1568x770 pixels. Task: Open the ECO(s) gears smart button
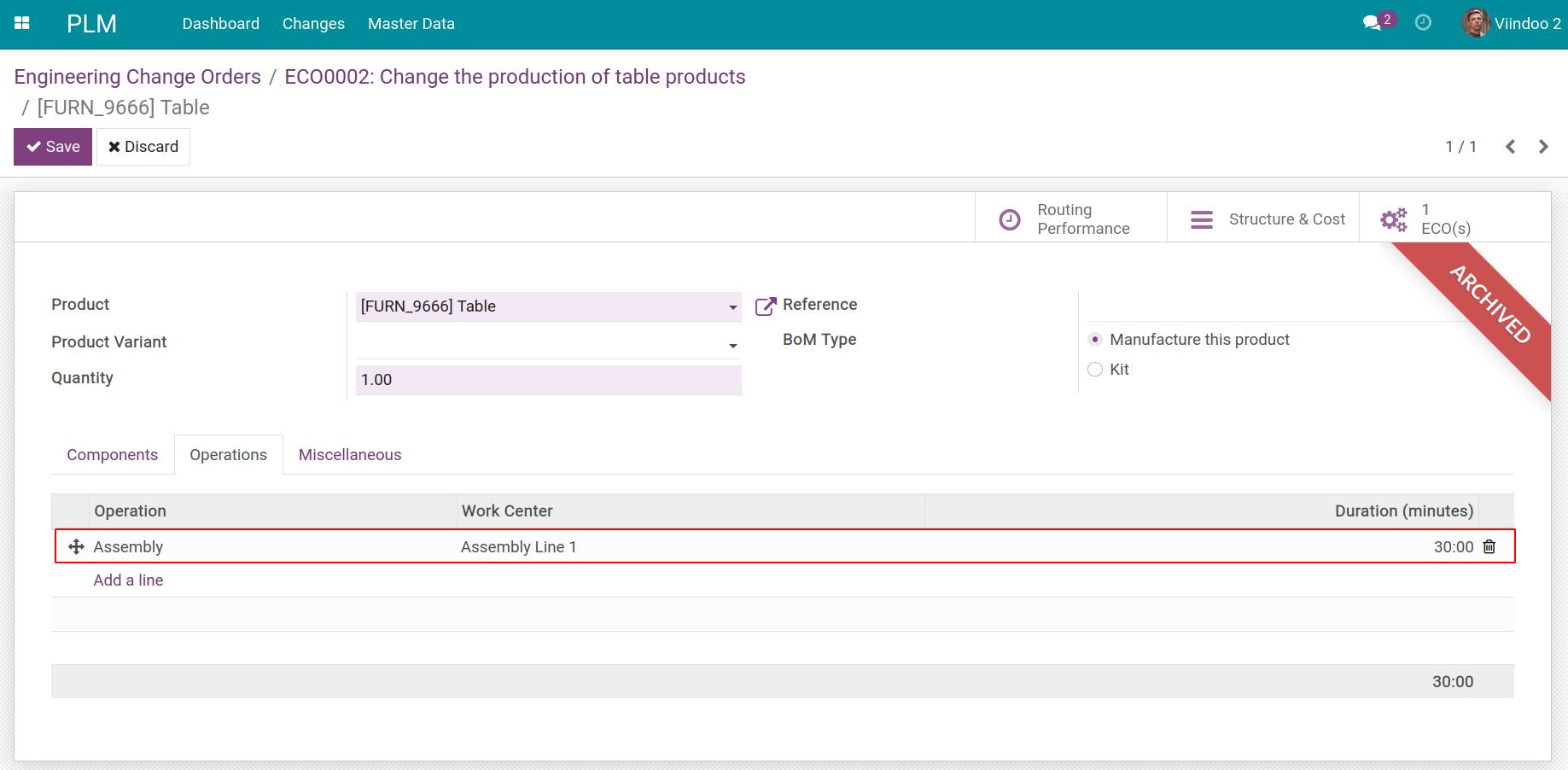pyautogui.click(x=1393, y=219)
